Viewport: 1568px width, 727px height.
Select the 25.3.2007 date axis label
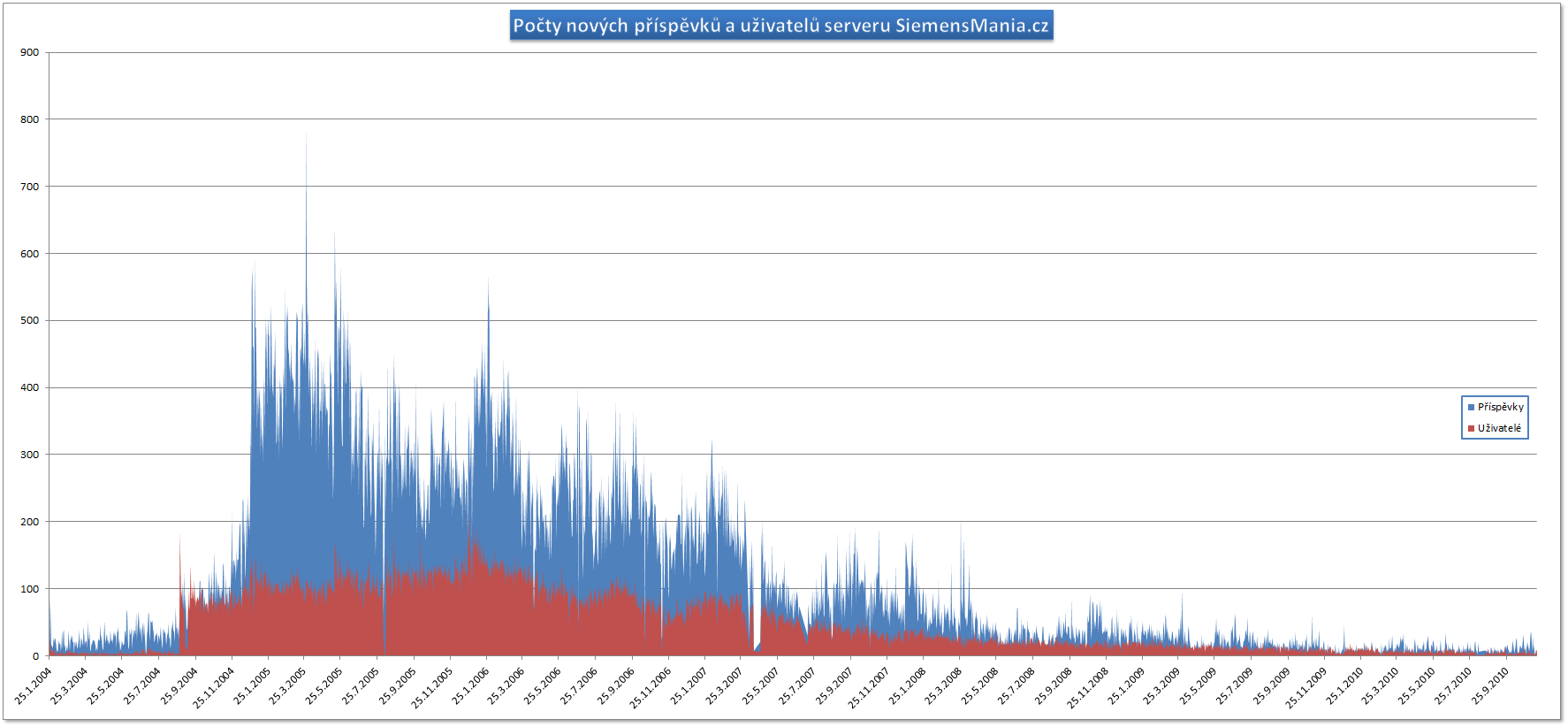click(724, 686)
